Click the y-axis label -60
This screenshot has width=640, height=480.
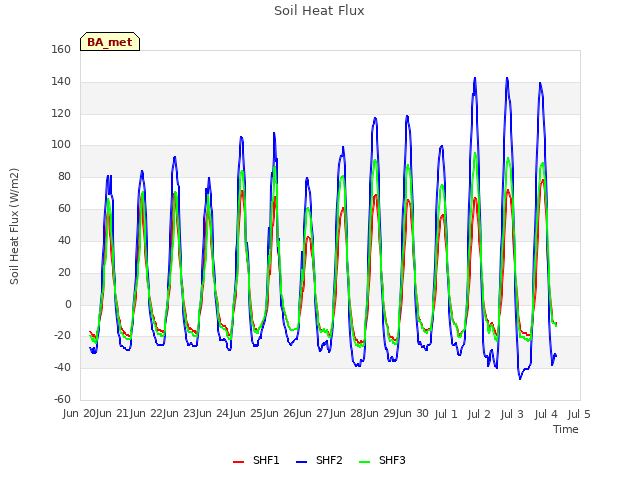62,399
